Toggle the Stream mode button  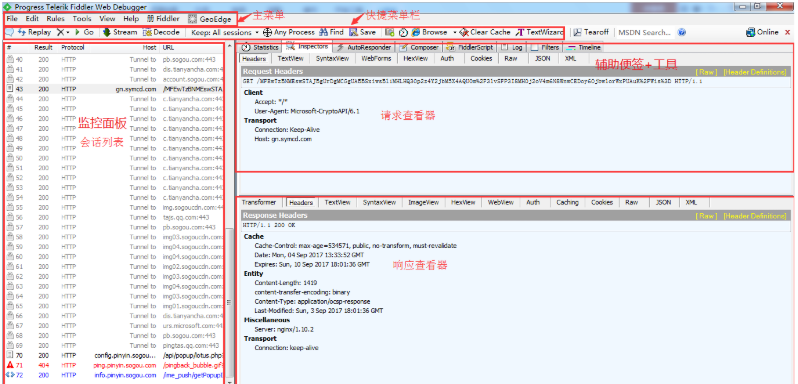(x=120, y=32)
